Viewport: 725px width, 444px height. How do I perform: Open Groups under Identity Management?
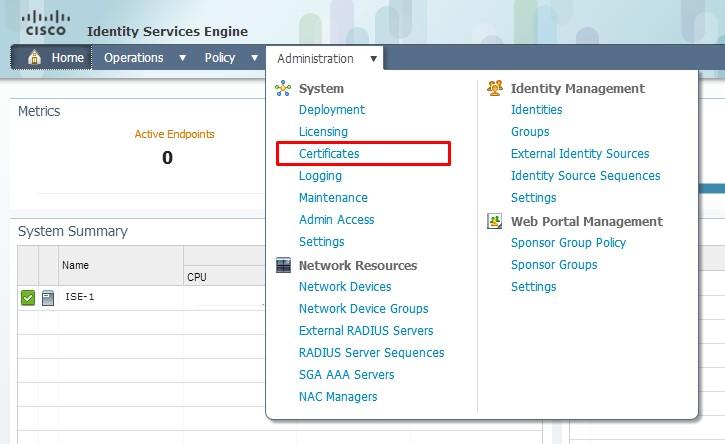(530, 132)
